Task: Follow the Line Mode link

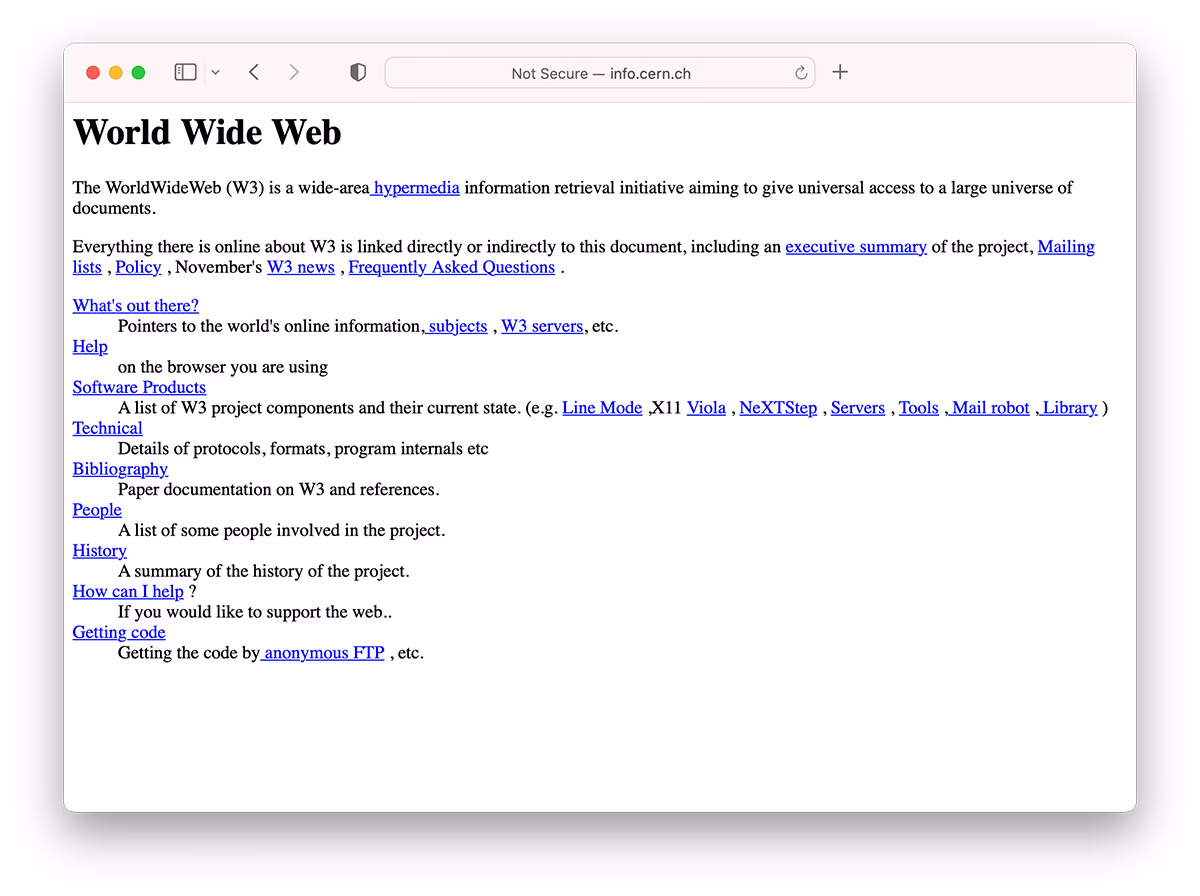Action: point(602,408)
